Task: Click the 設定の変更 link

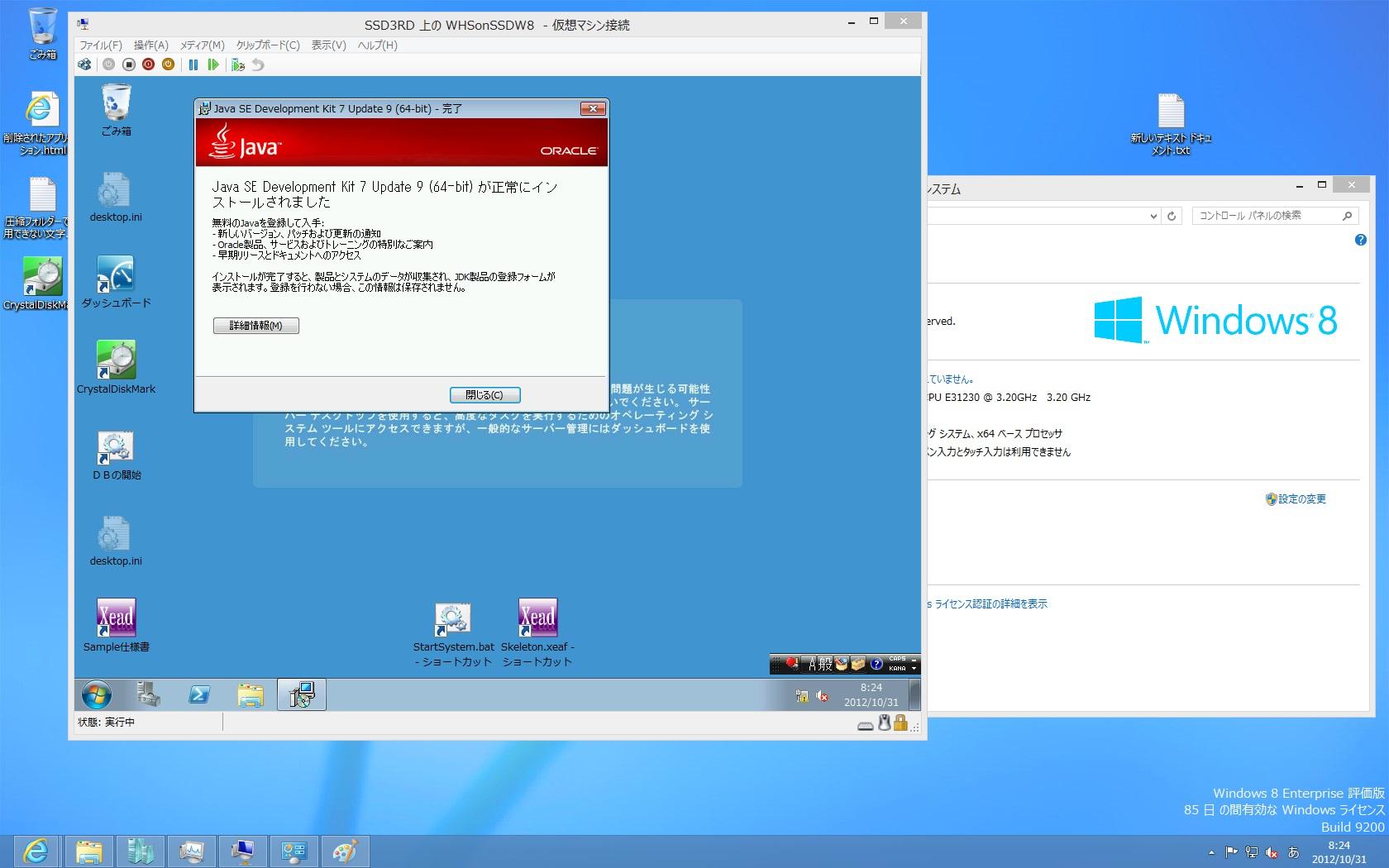Action: coord(1301,499)
